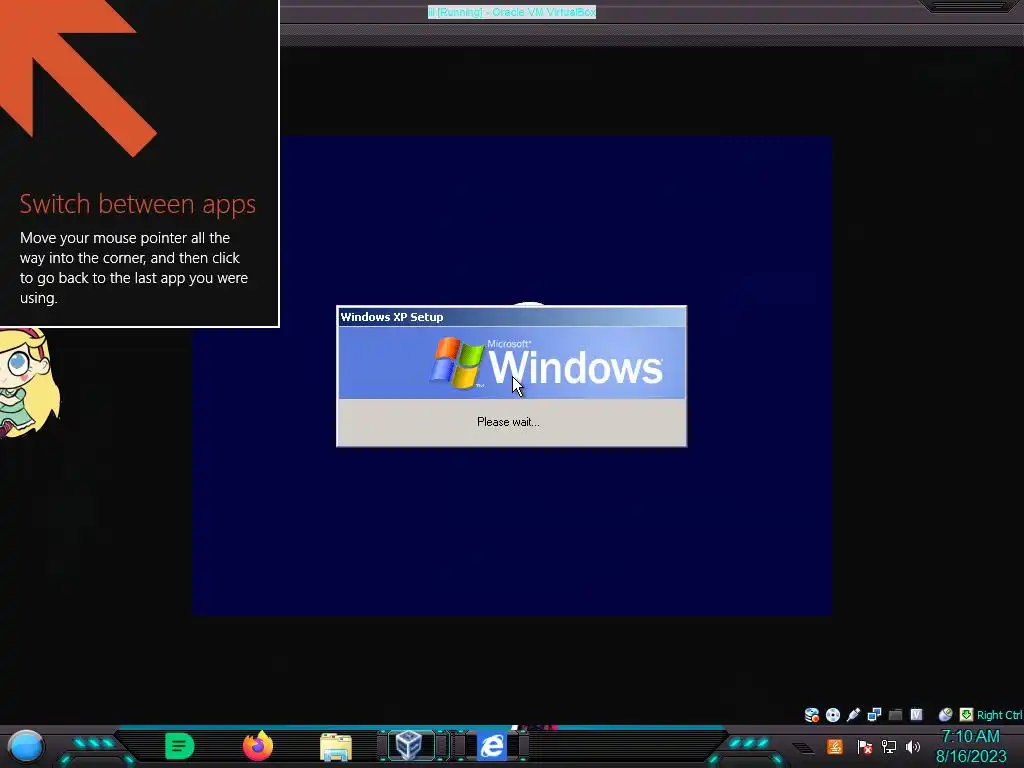
Task: Click the Windows logo banner in setup
Action: click(511, 362)
